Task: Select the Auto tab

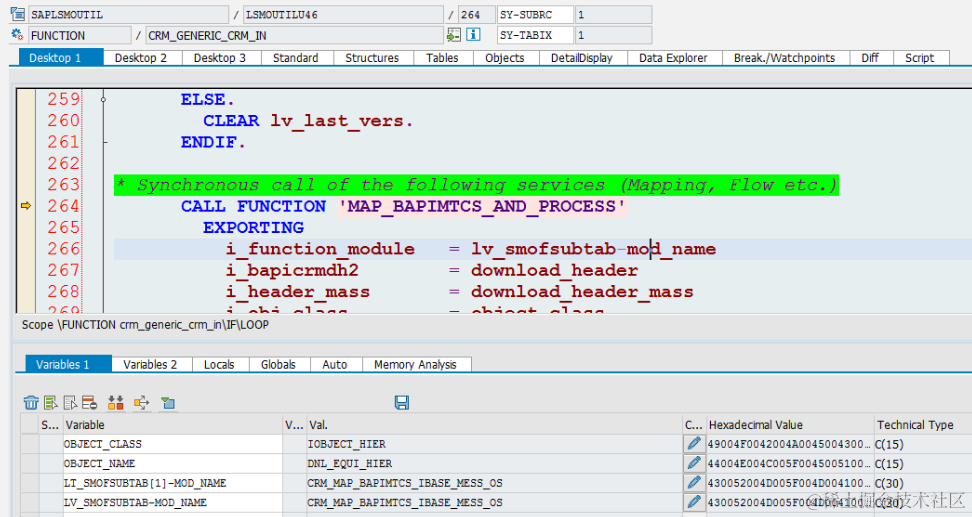Action: [335, 365]
